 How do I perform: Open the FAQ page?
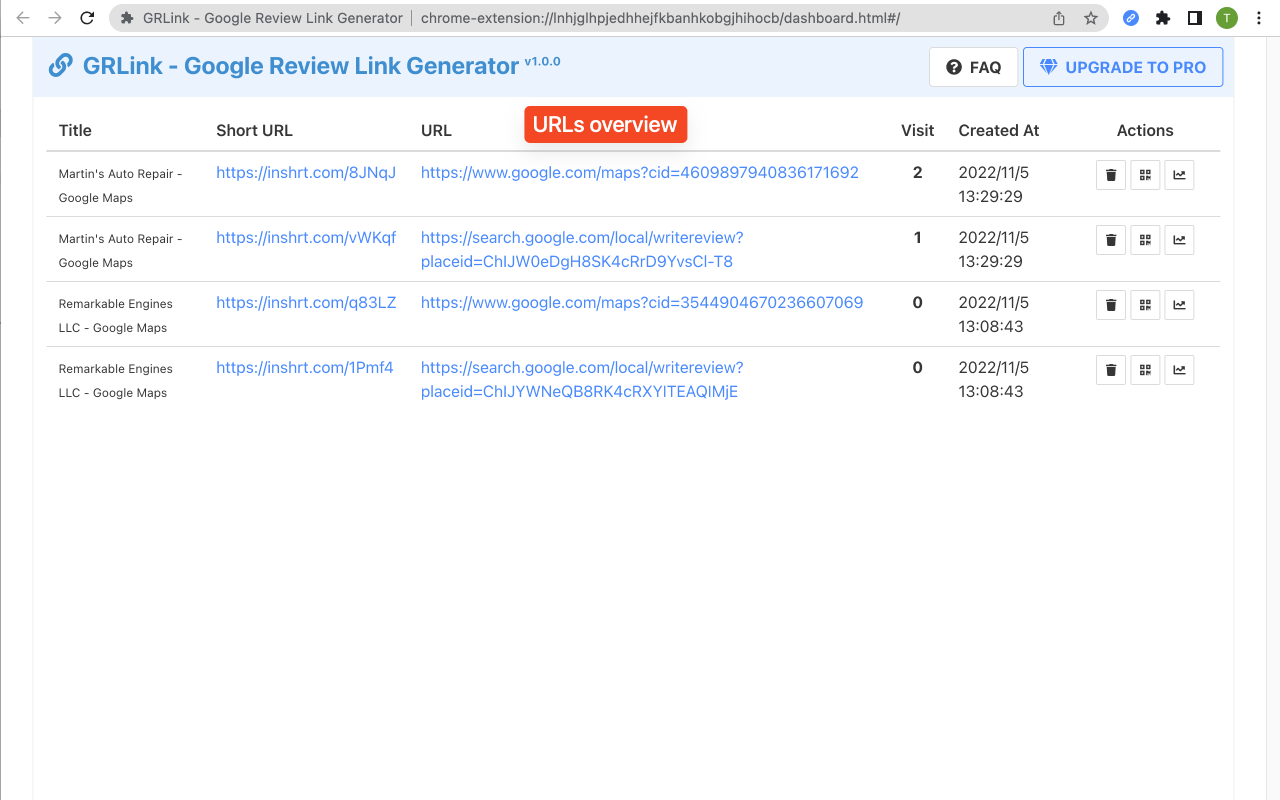pos(973,67)
